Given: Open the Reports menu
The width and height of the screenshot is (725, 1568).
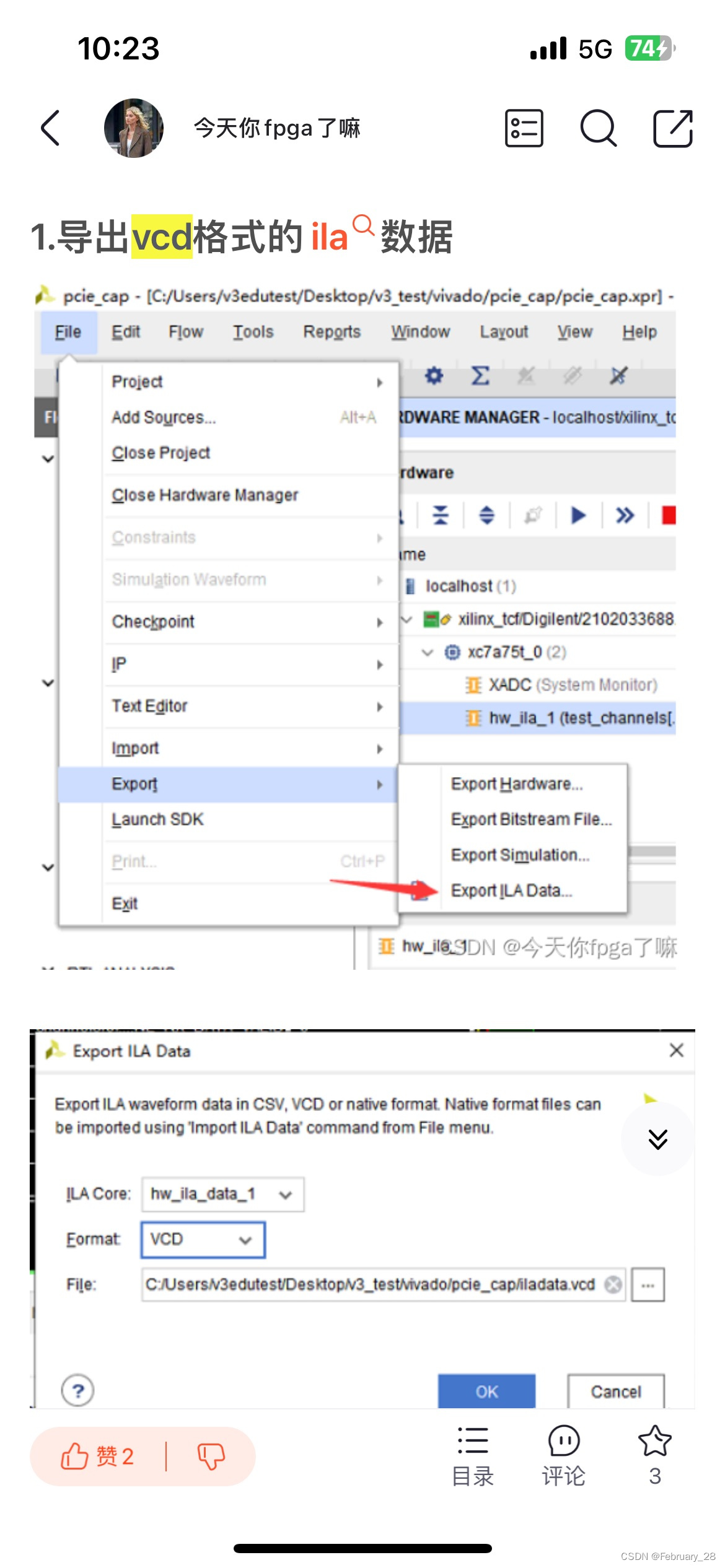Looking at the screenshot, I should 332,332.
